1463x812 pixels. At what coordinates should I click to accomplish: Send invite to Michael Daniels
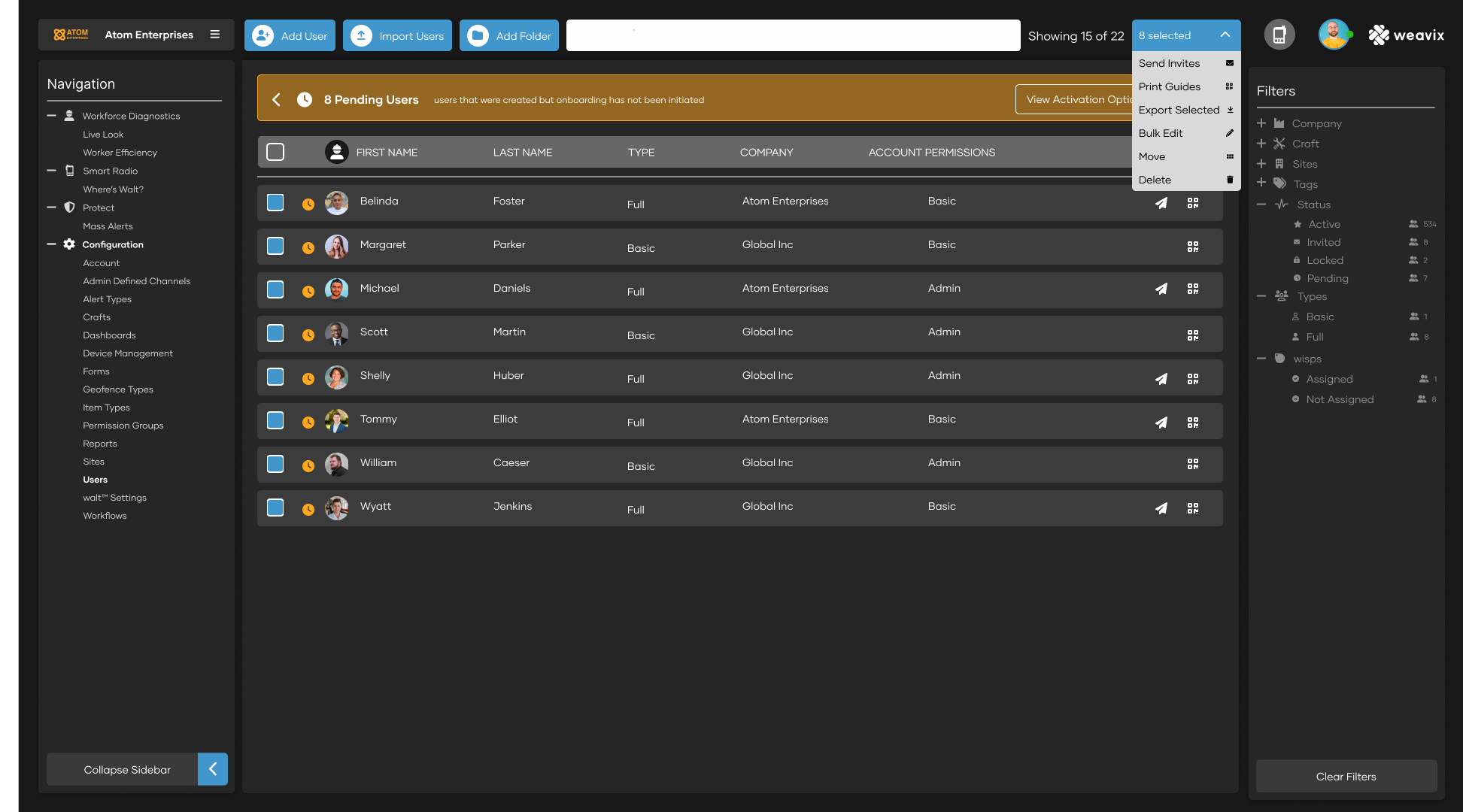click(1161, 289)
